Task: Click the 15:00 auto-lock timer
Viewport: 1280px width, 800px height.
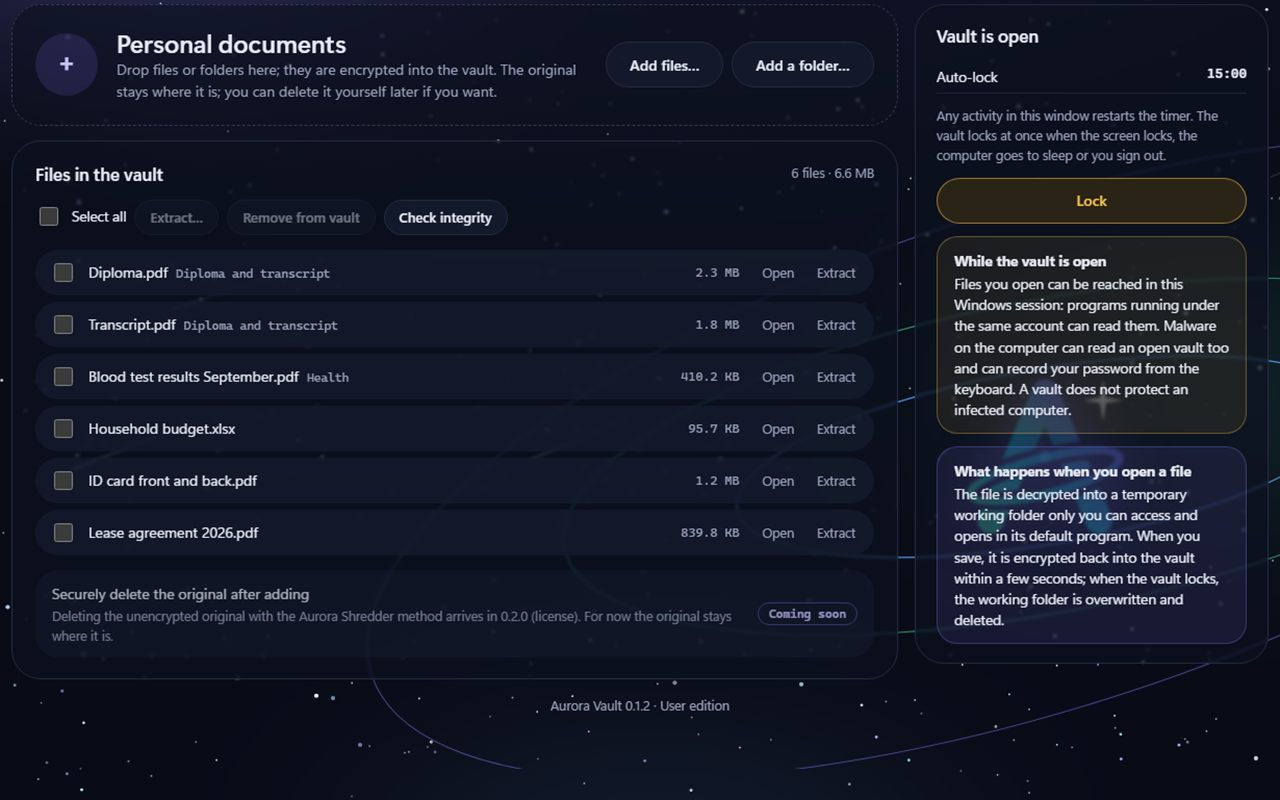Action: point(1227,74)
